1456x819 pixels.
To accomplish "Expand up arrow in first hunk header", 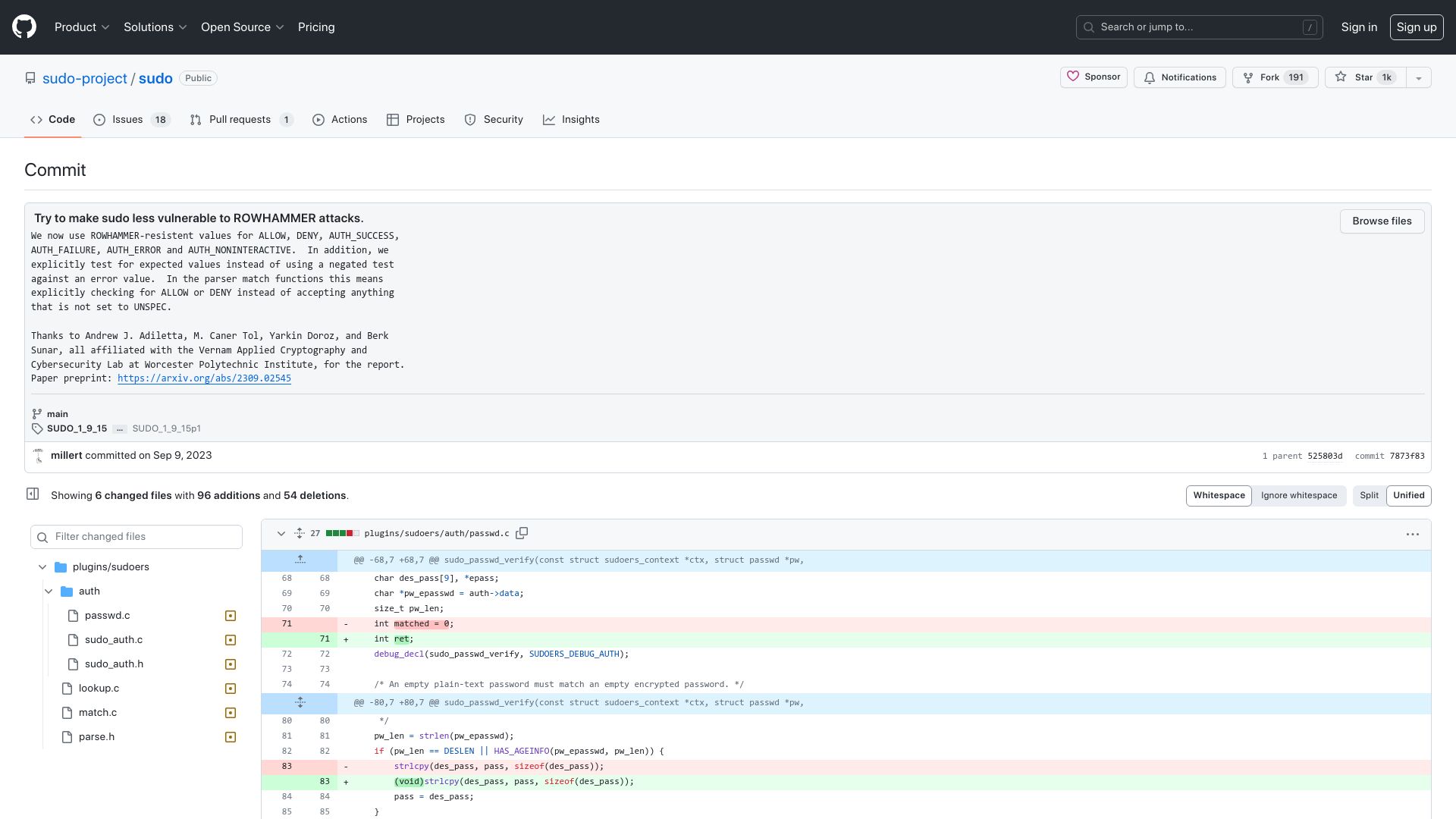I will pos(300,560).
